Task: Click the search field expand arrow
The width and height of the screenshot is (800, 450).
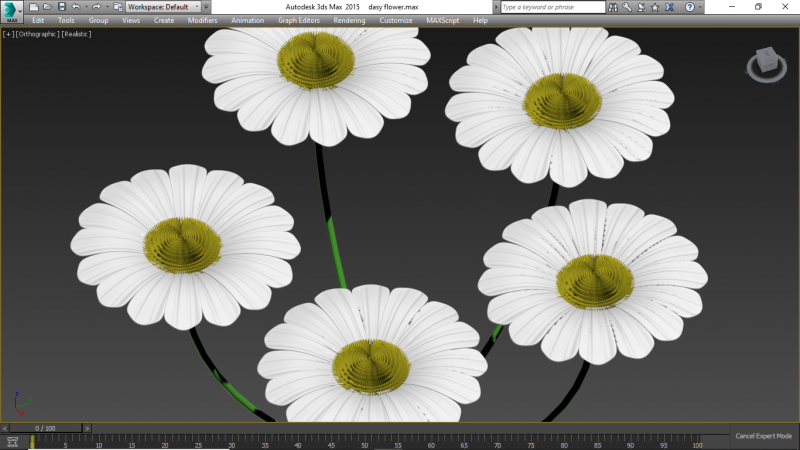Action: pyautogui.click(x=496, y=7)
